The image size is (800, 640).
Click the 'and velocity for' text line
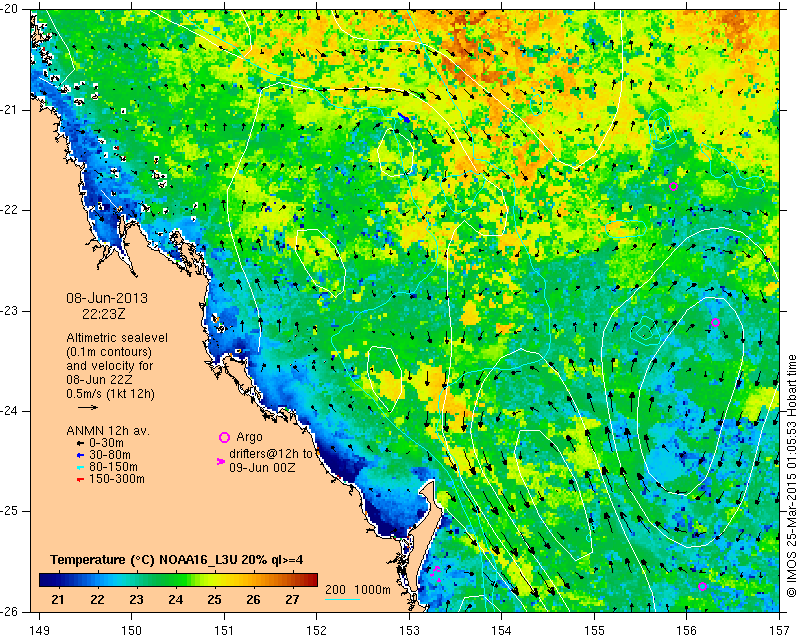[110, 366]
